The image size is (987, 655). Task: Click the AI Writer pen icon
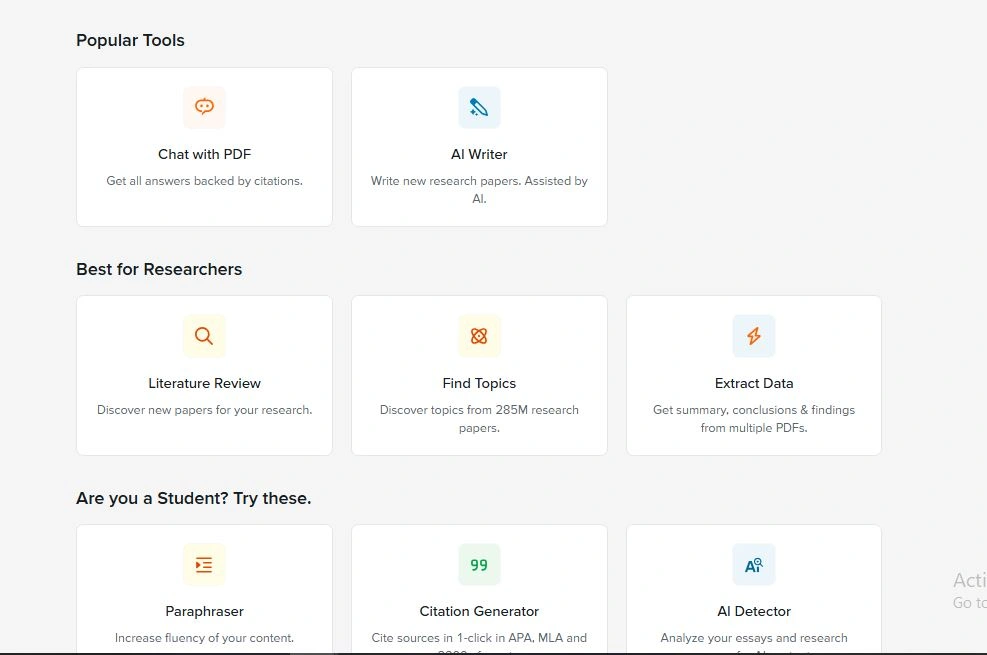[479, 107]
